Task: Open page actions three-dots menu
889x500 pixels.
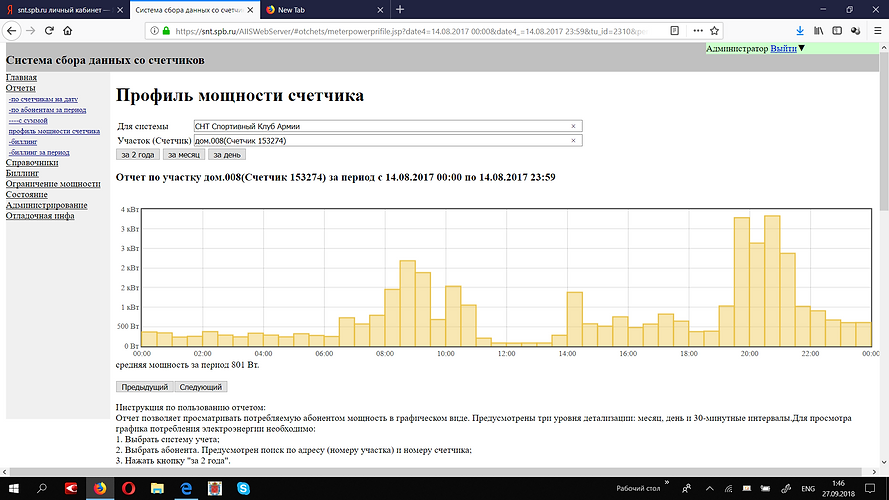Action: [x=698, y=31]
